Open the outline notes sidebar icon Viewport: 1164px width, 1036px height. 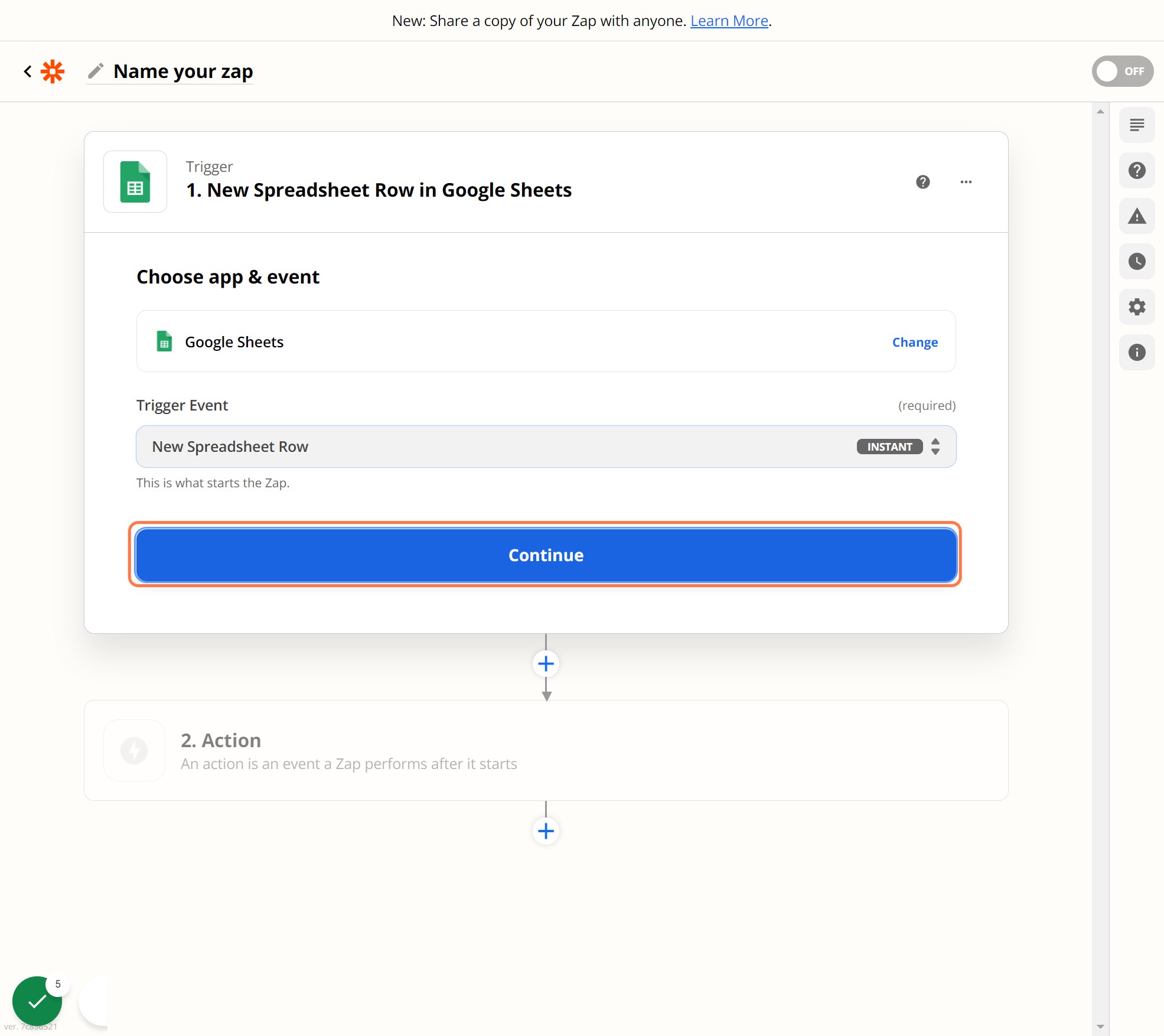click(1137, 125)
